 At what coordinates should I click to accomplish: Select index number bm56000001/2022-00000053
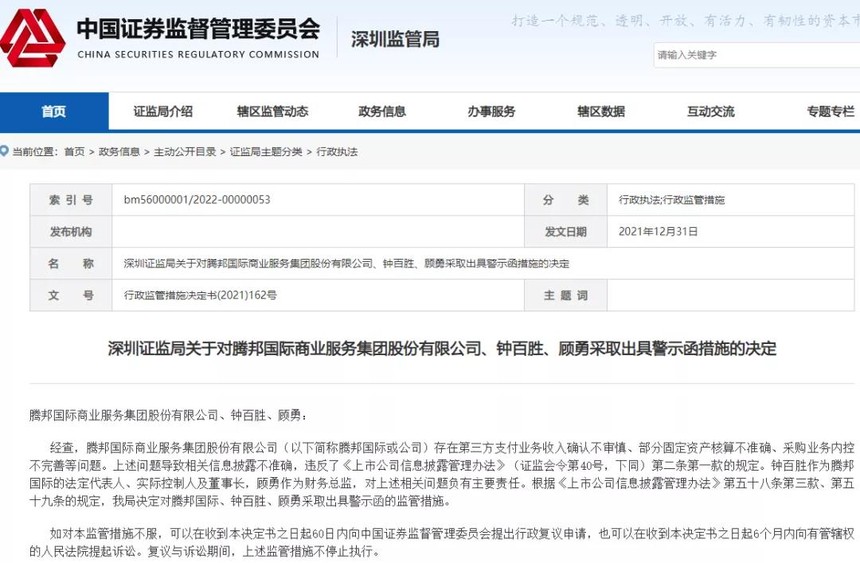pyautogui.click(x=197, y=200)
